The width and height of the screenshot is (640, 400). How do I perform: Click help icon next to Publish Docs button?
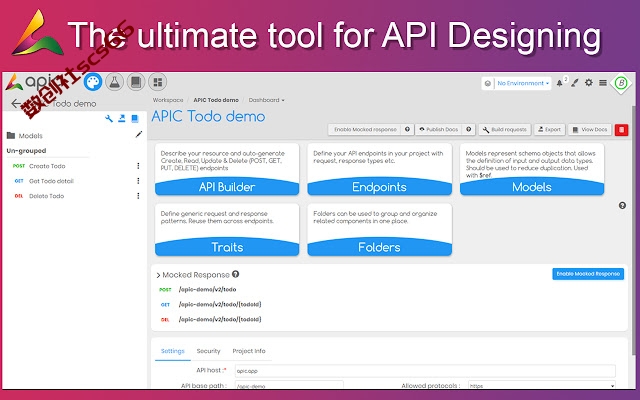coord(469,129)
